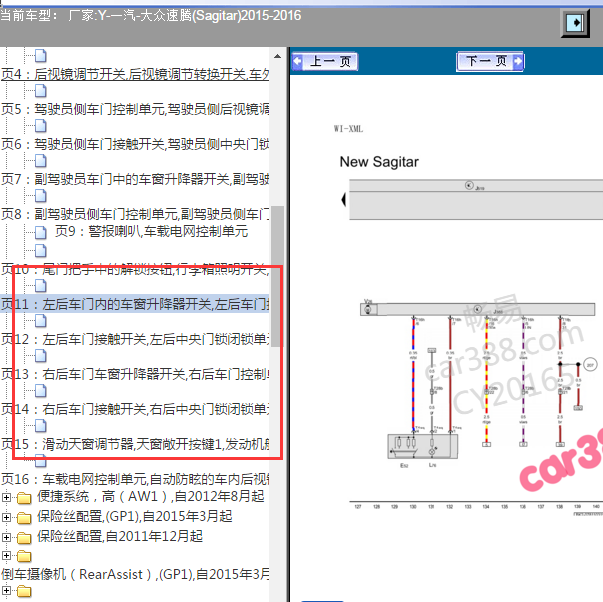Expand the 倒车摄像机 RearAssist folder node
603x602 pixels.
coord(6,555)
